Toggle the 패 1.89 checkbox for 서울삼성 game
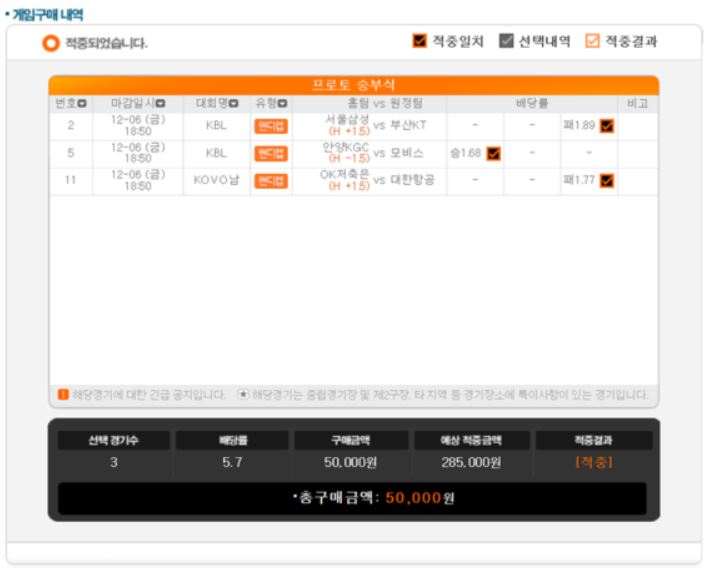 click(607, 126)
